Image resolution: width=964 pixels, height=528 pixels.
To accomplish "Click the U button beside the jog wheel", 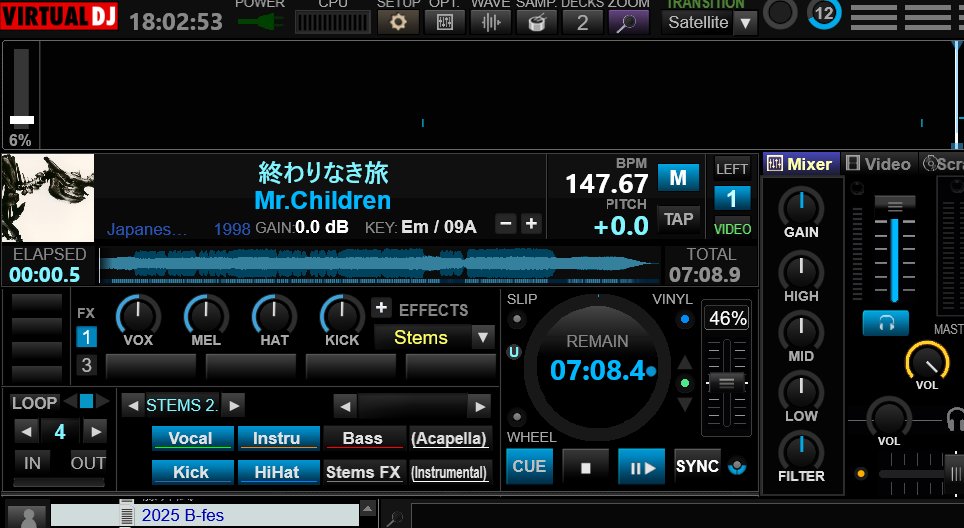I will coord(514,352).
